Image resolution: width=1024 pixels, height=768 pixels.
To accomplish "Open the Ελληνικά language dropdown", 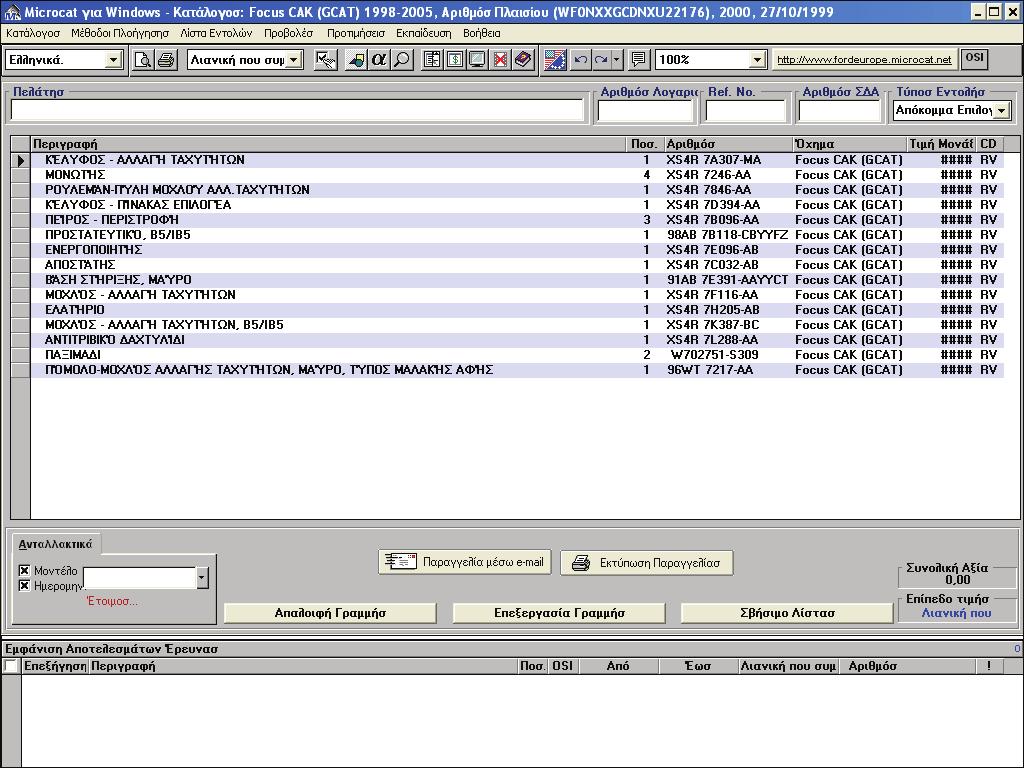I will pyautogui.click(x=113, y=60).
